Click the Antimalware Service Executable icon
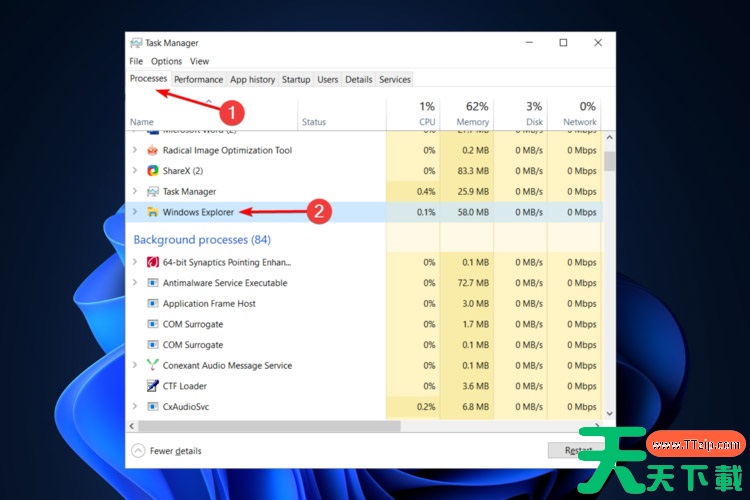This screenshot has width=750, height=500. 153,283
